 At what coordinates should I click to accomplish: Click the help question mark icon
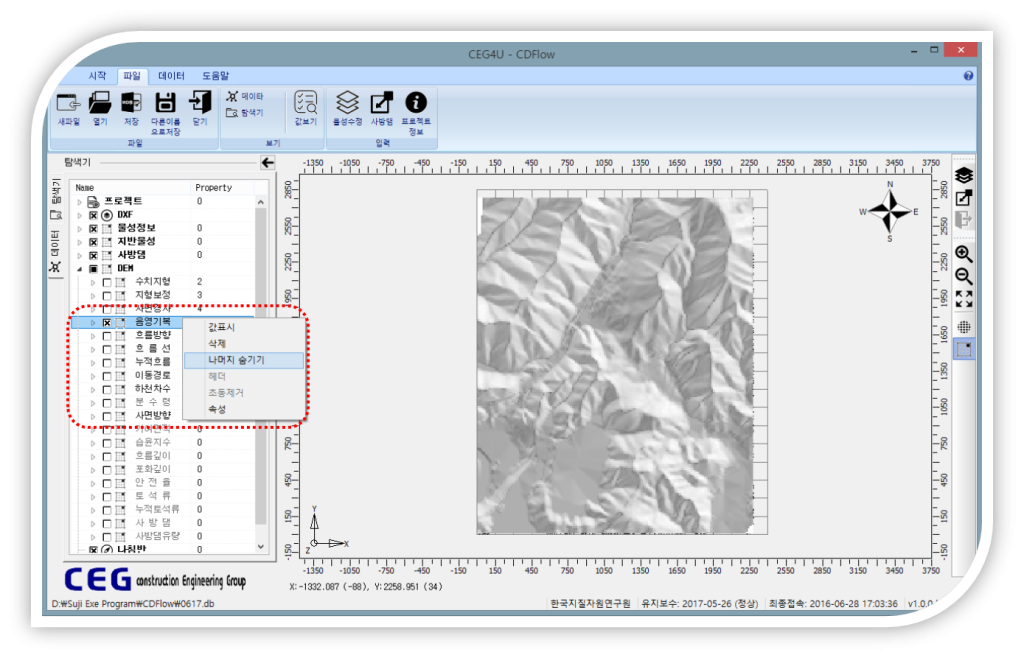[x=968, y=76]
